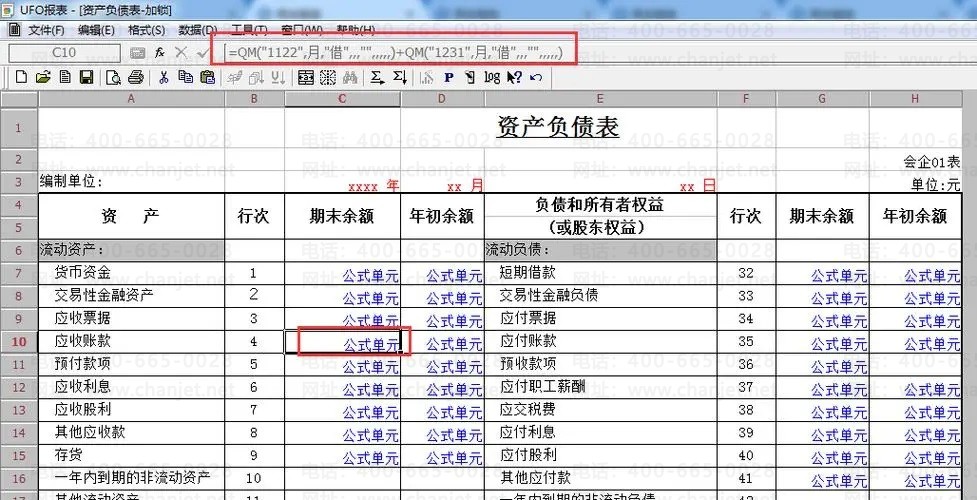The width and height of the screenshot is (977, 500).
Task: Select column H header
Action: click(915, 99)
